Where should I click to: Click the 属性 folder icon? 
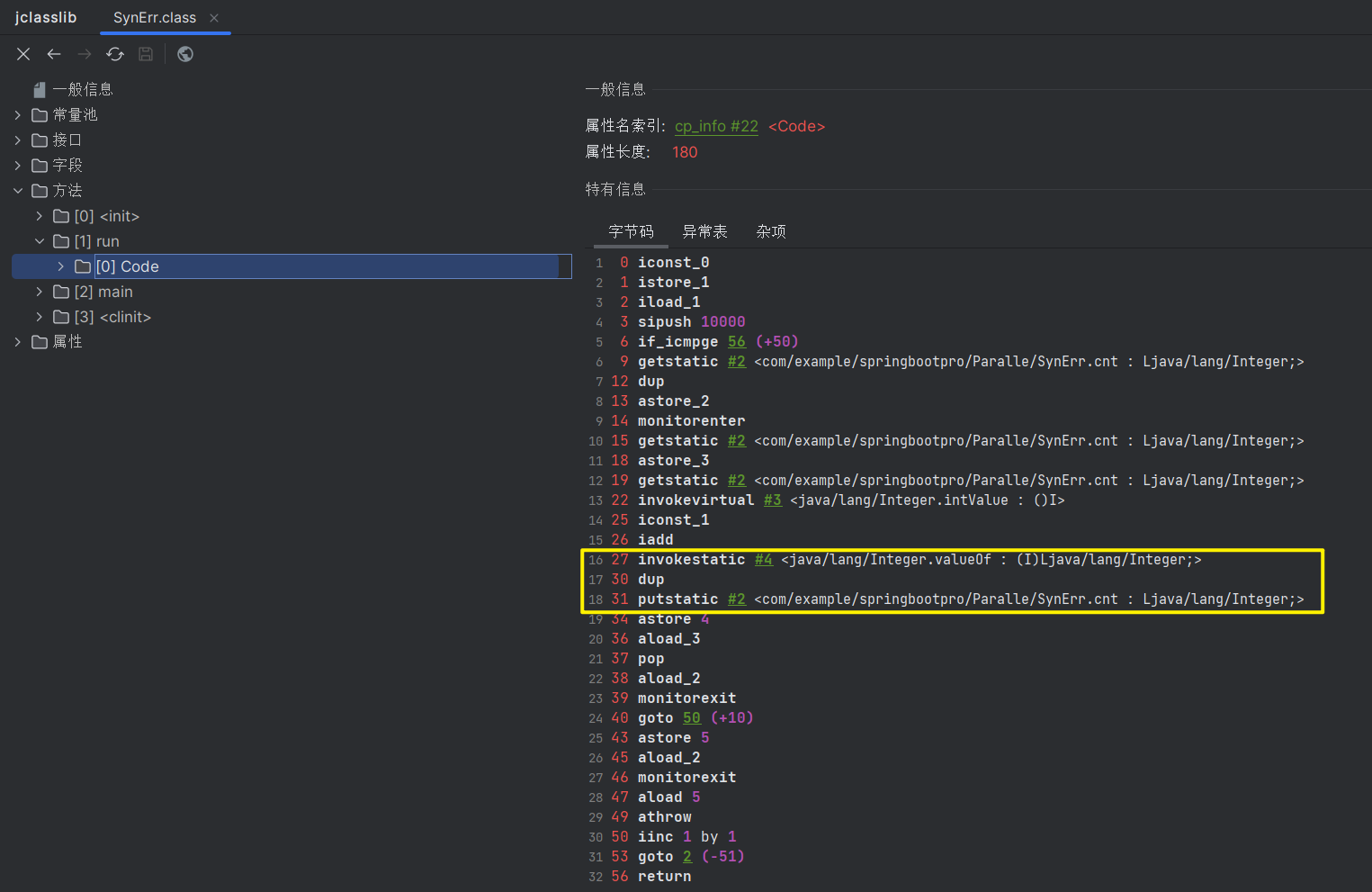[x=40, y=341]
